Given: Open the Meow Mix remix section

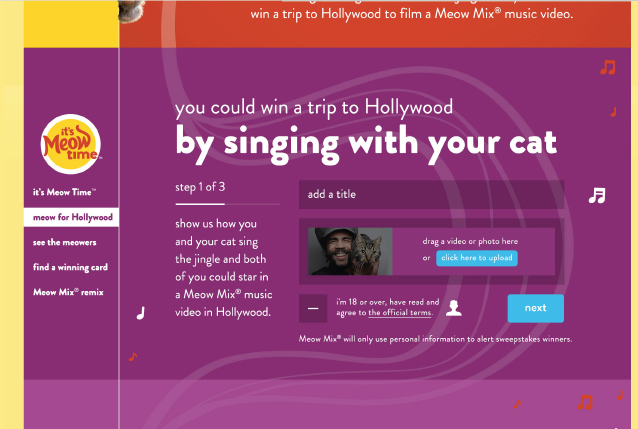Looking at the screenshot, I should point(68,292).
